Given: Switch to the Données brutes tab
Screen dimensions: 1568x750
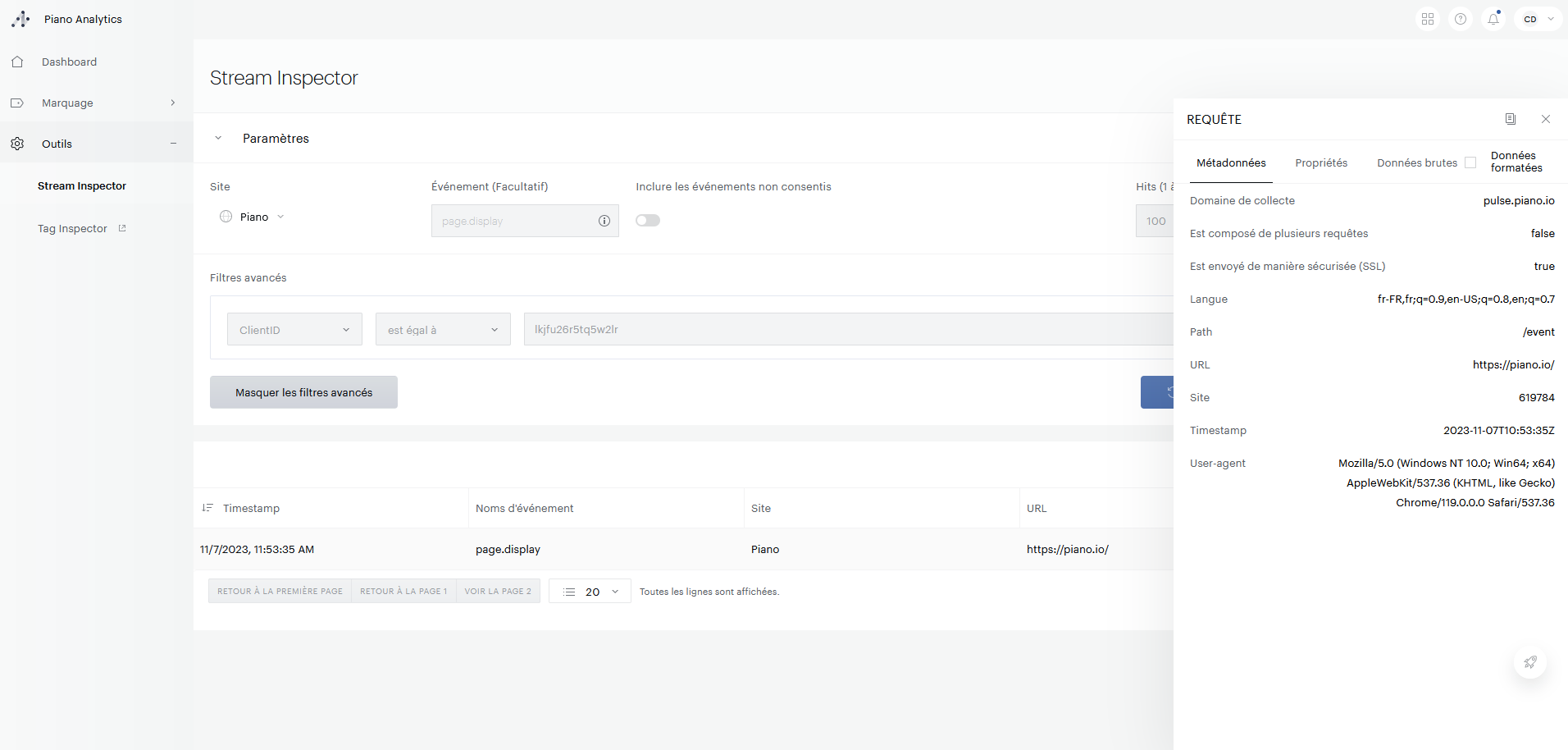Looking at the screenshot, I should [1416, 162].
